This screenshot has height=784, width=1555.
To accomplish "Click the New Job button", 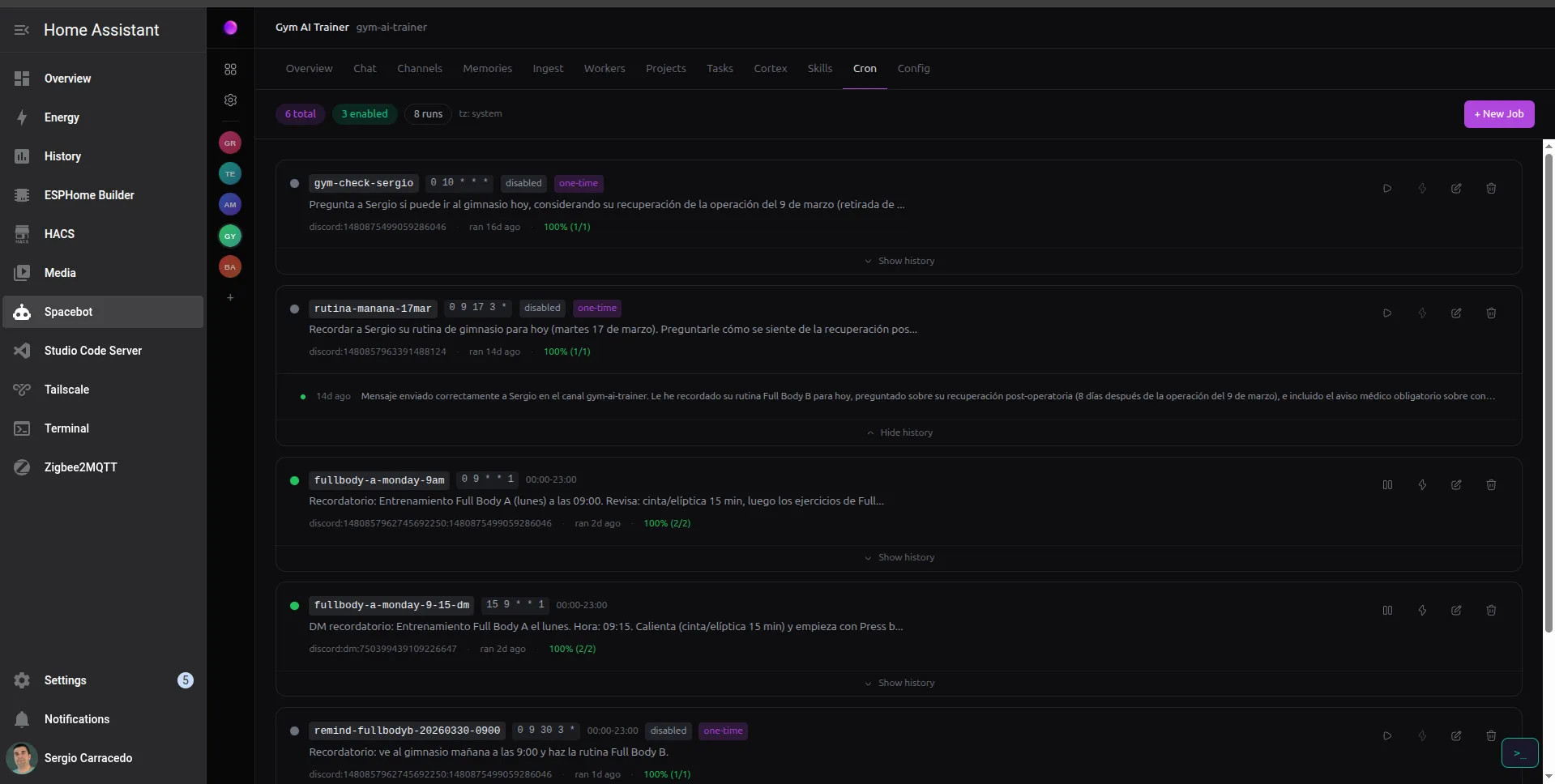I will [x=1498, y=114].
